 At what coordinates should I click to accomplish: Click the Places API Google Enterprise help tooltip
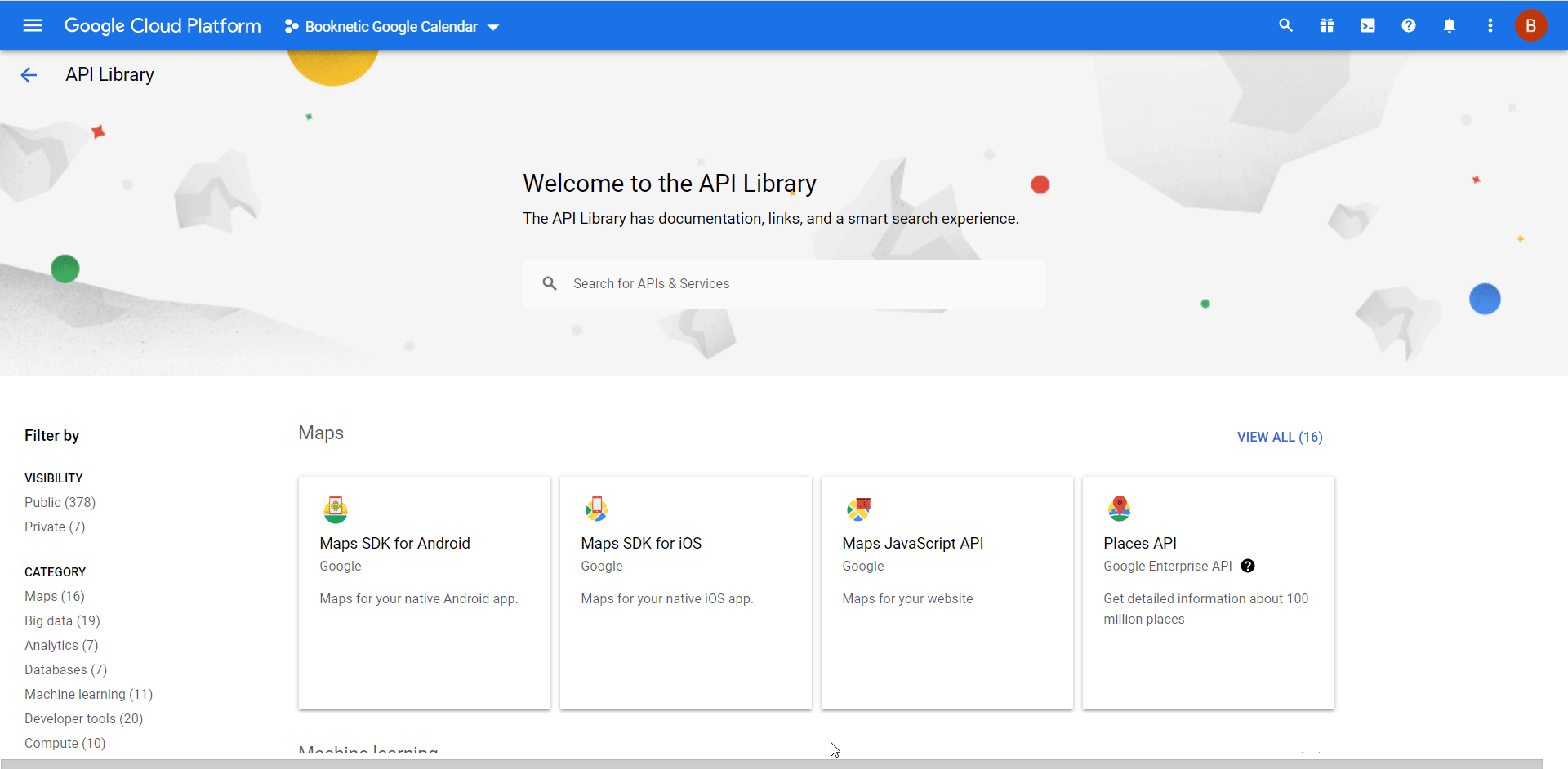(1248, 566)
